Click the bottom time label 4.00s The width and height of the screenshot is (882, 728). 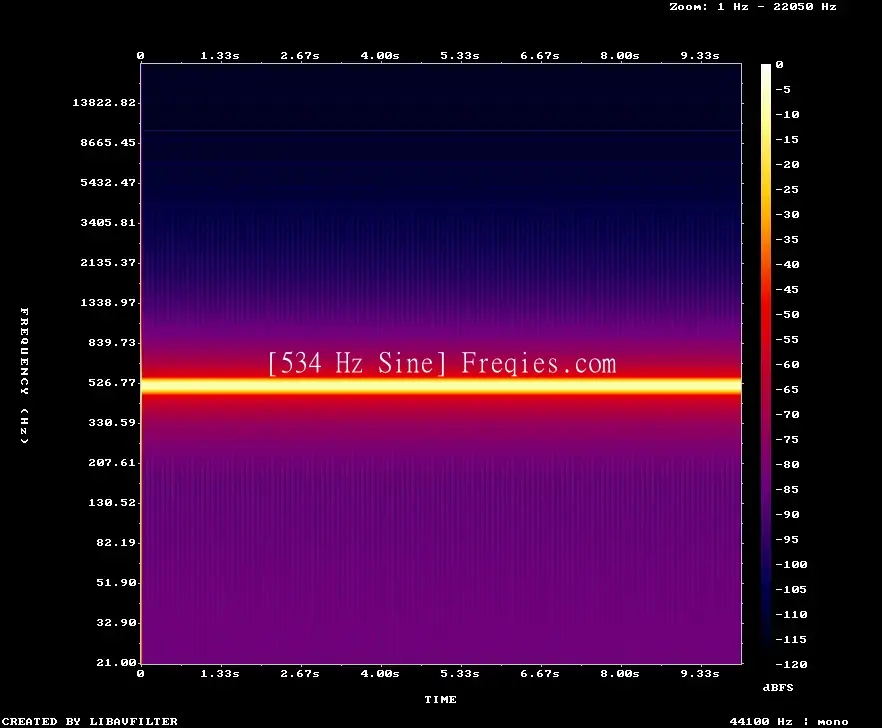(380, 673)
